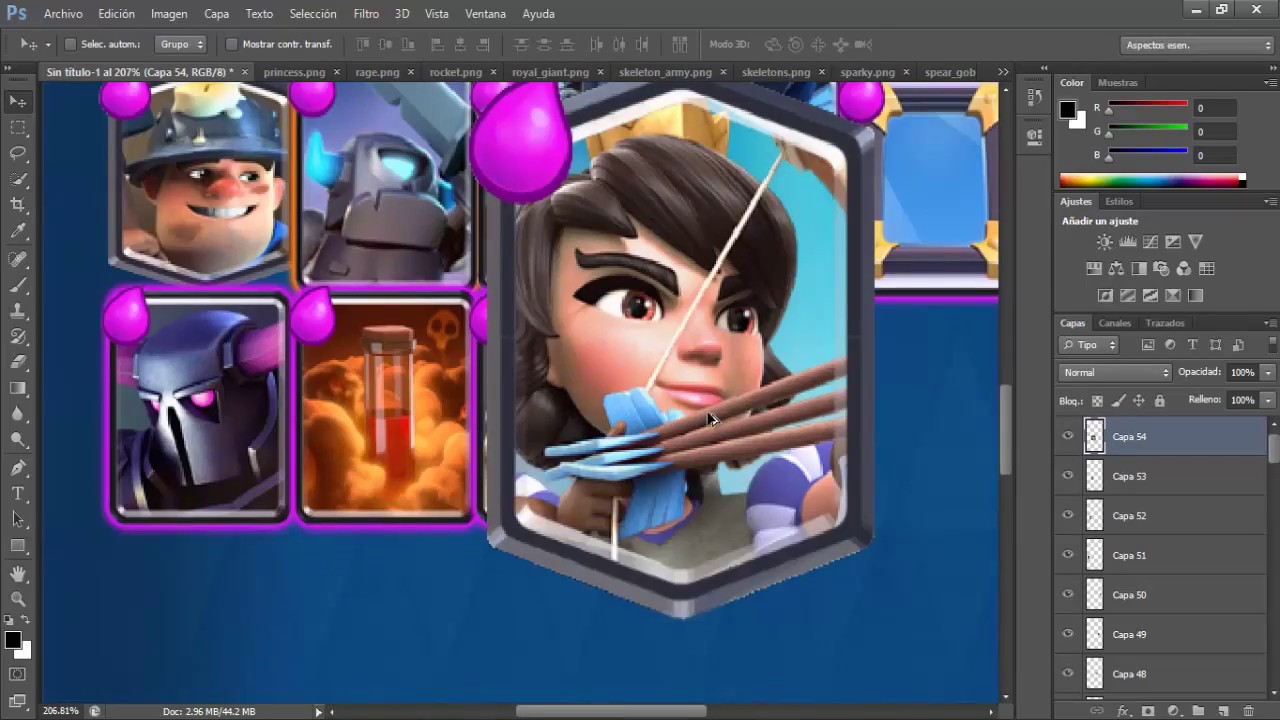Enable Mostrar contr. transf. checkbox
This screenshot has width=1280, height=720.
[x=232, y=44]
